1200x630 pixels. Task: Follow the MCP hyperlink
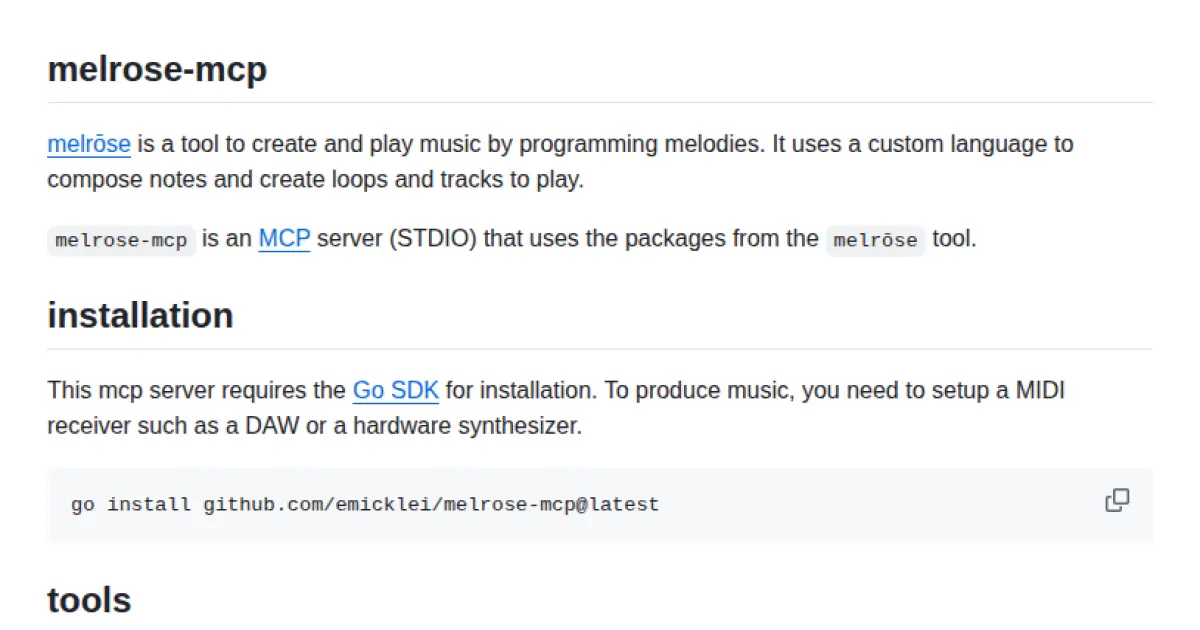[x=284, y=239]
